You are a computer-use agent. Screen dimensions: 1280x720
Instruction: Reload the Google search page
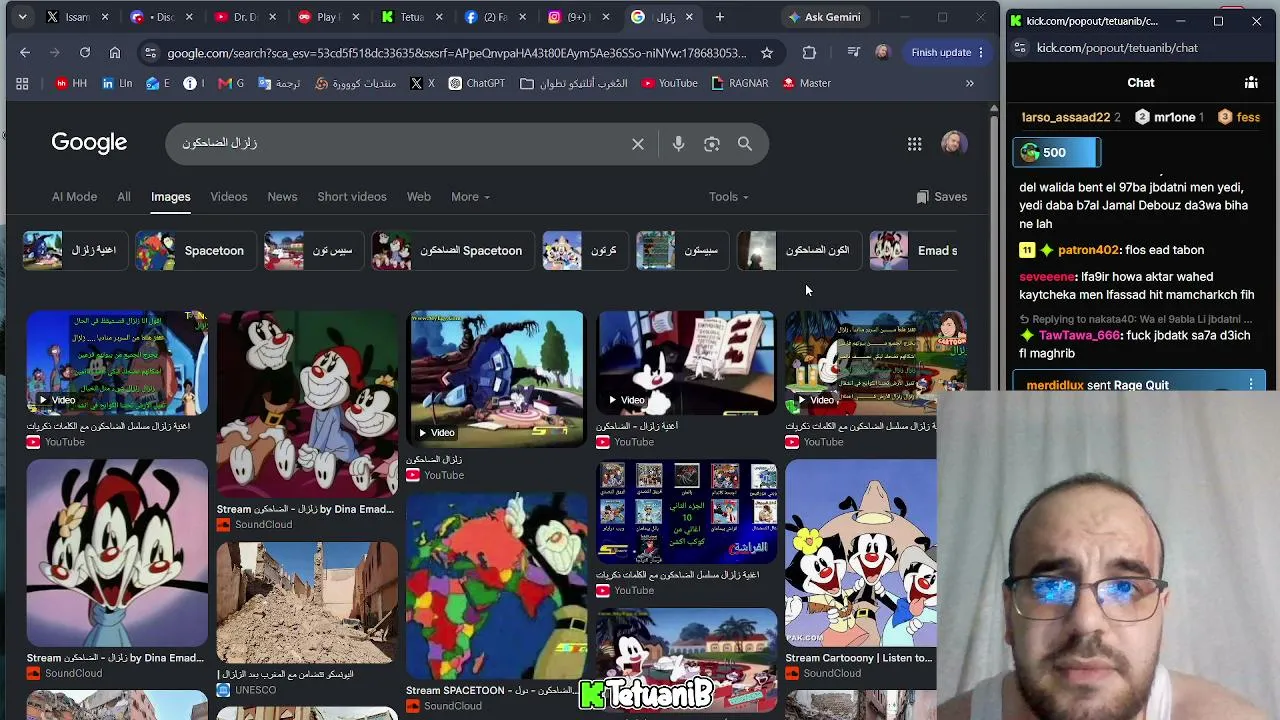(x=85, y=52)
